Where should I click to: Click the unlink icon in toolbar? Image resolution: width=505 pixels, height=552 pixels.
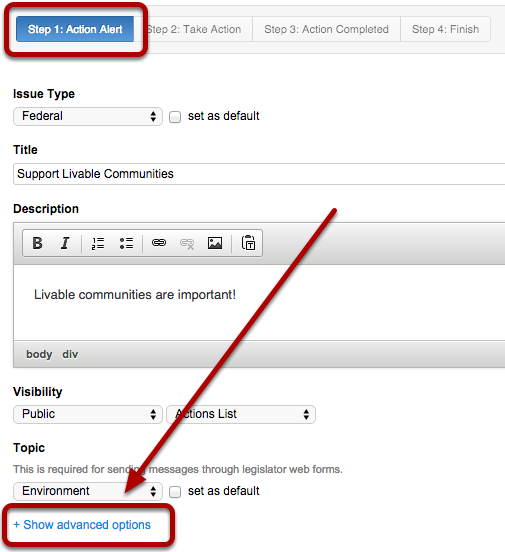[x=187, y=243]
